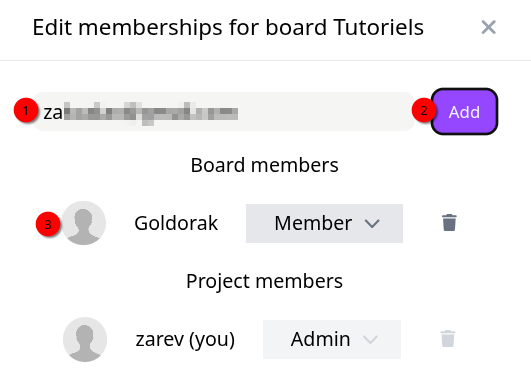Image resolution: width=531 pixels, height=390 pixels.
Task: Click the Board members section heading
Action: pyautogui.click(x=264, y=165)
